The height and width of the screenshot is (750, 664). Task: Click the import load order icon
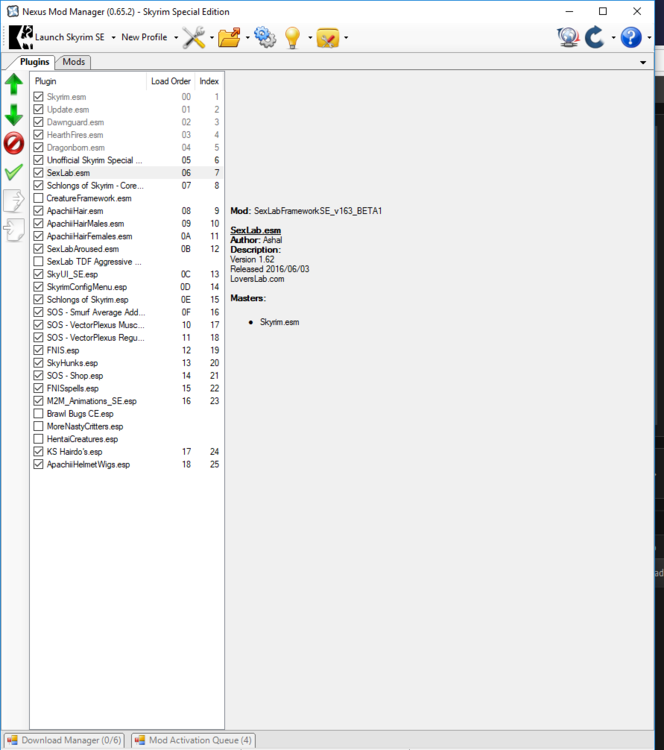coord(14,230)
